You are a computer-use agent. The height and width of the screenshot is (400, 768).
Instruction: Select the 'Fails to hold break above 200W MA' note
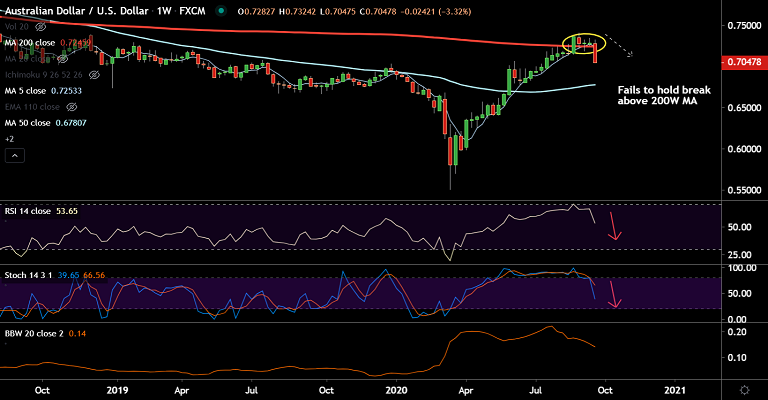tap(664, 95)
